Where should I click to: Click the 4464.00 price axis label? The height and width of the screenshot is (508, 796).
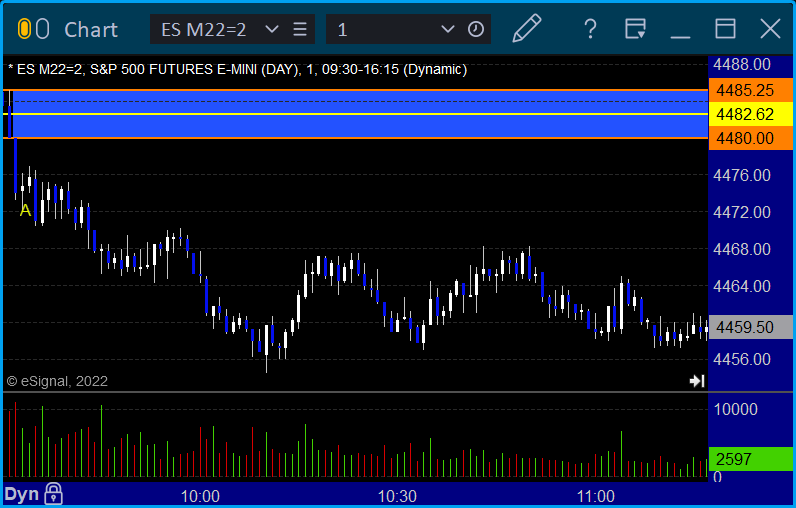(742, 286)
